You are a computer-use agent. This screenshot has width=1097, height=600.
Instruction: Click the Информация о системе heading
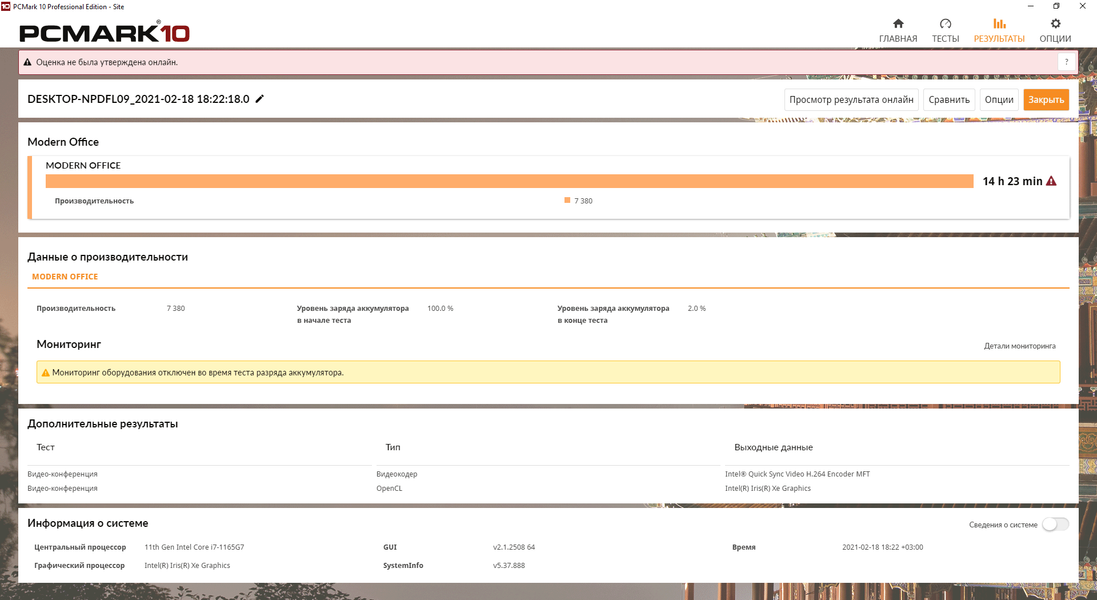(87, 523)
